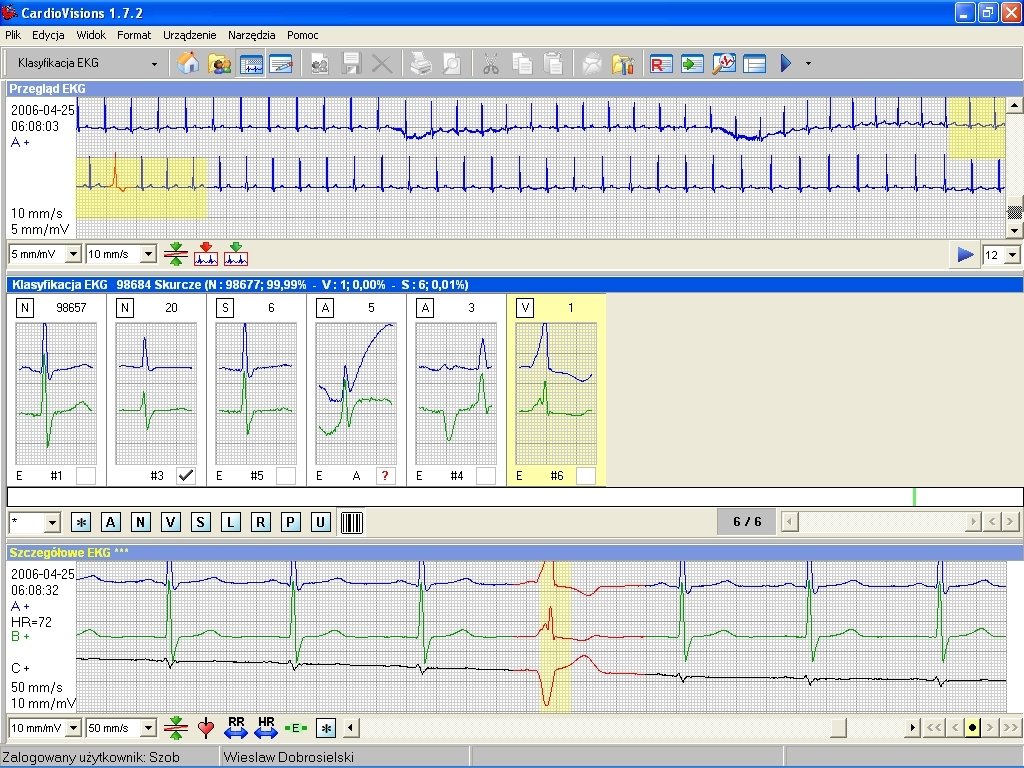Screen dimensions: 1024x768
Task: Open the print ECG icon
Action: click(418, 63)
